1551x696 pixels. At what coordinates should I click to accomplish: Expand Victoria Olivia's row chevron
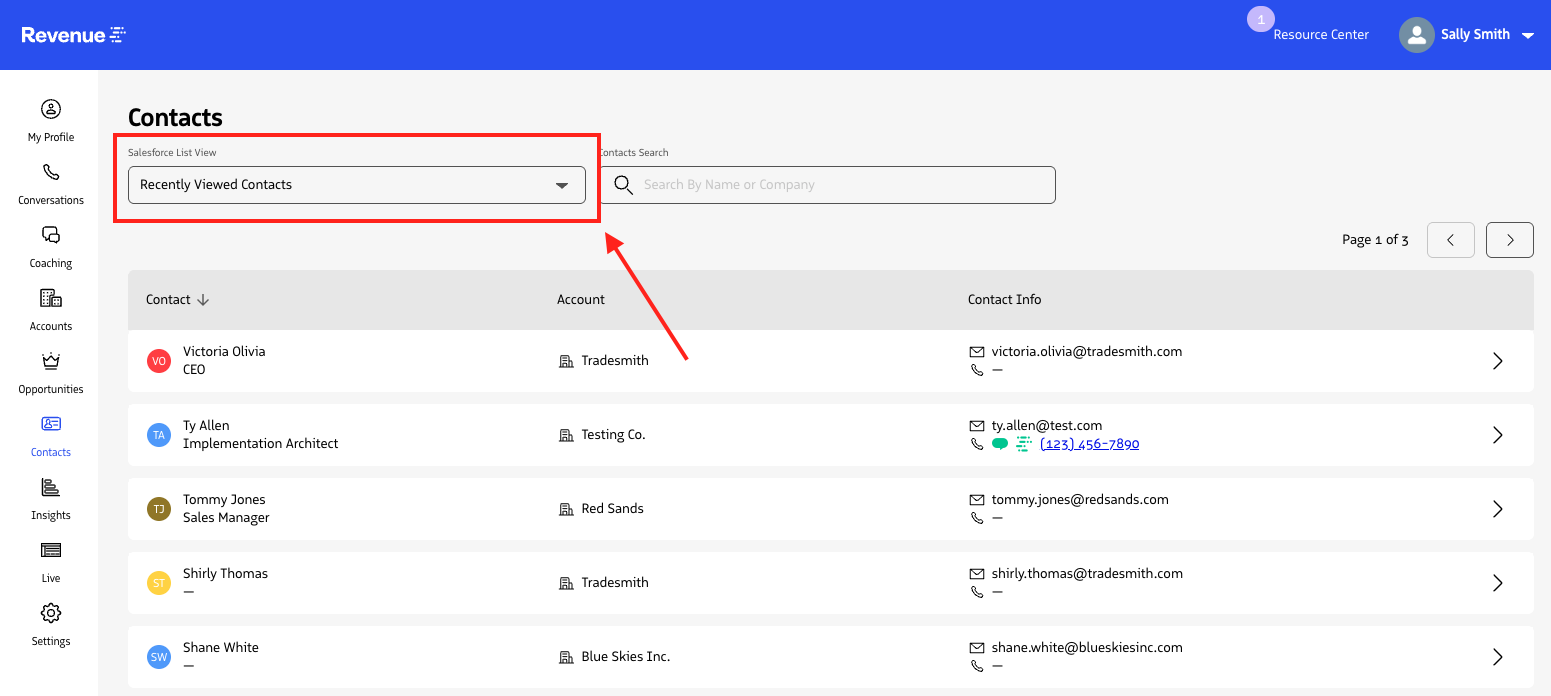1497,360
